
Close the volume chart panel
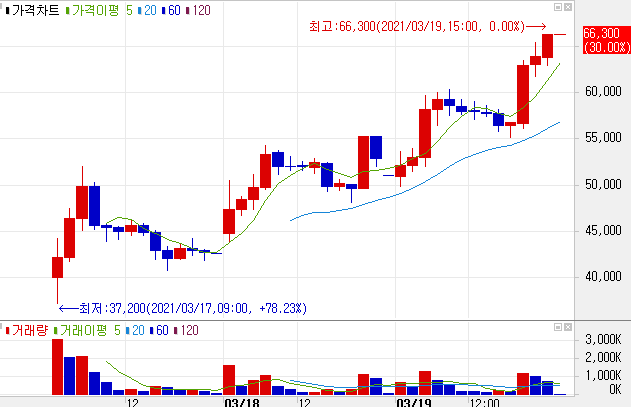[x=568, y=327]
